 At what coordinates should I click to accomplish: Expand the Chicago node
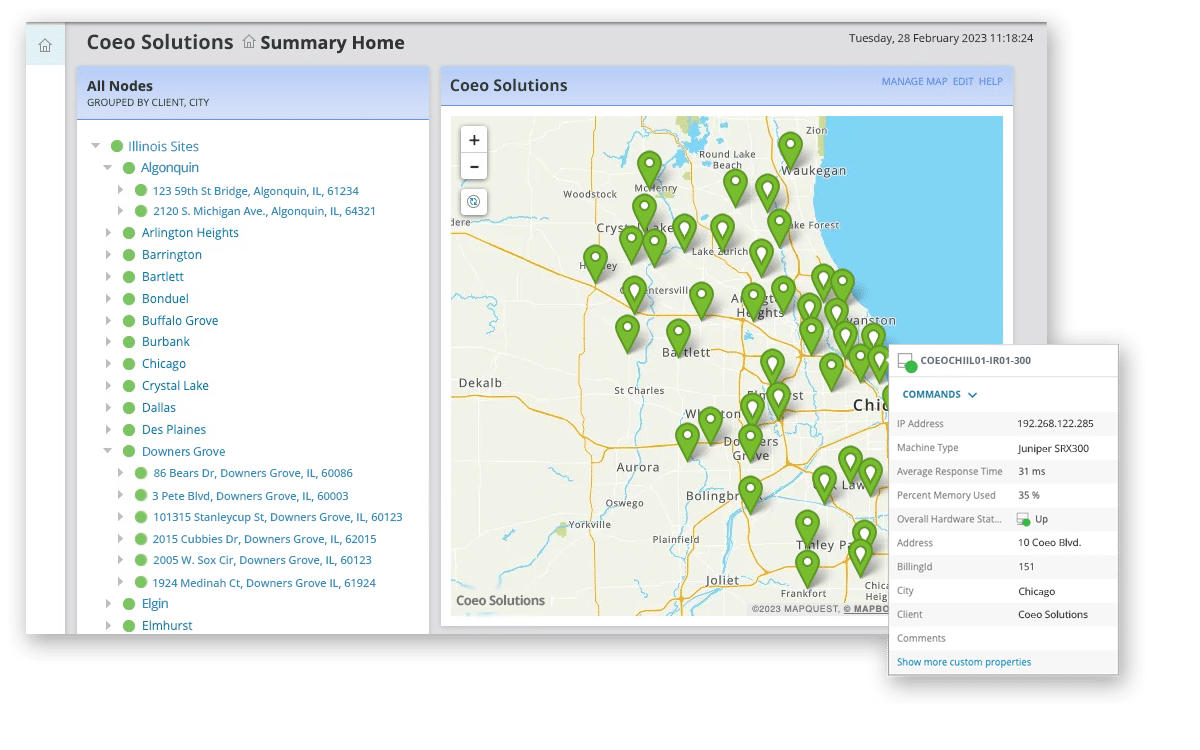tap(109, 364)
